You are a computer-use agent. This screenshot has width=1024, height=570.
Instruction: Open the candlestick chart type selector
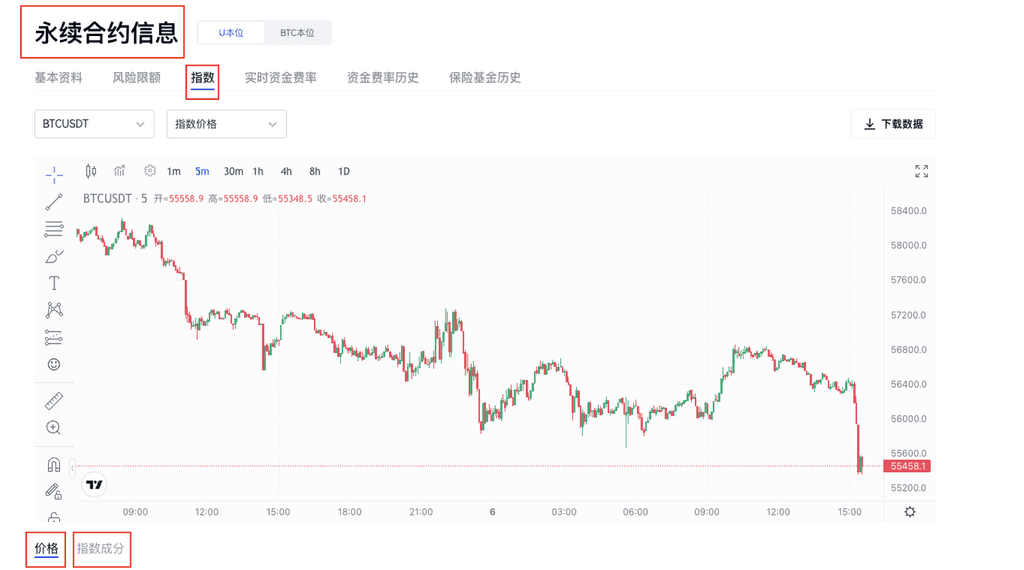[x=91, y=171]
